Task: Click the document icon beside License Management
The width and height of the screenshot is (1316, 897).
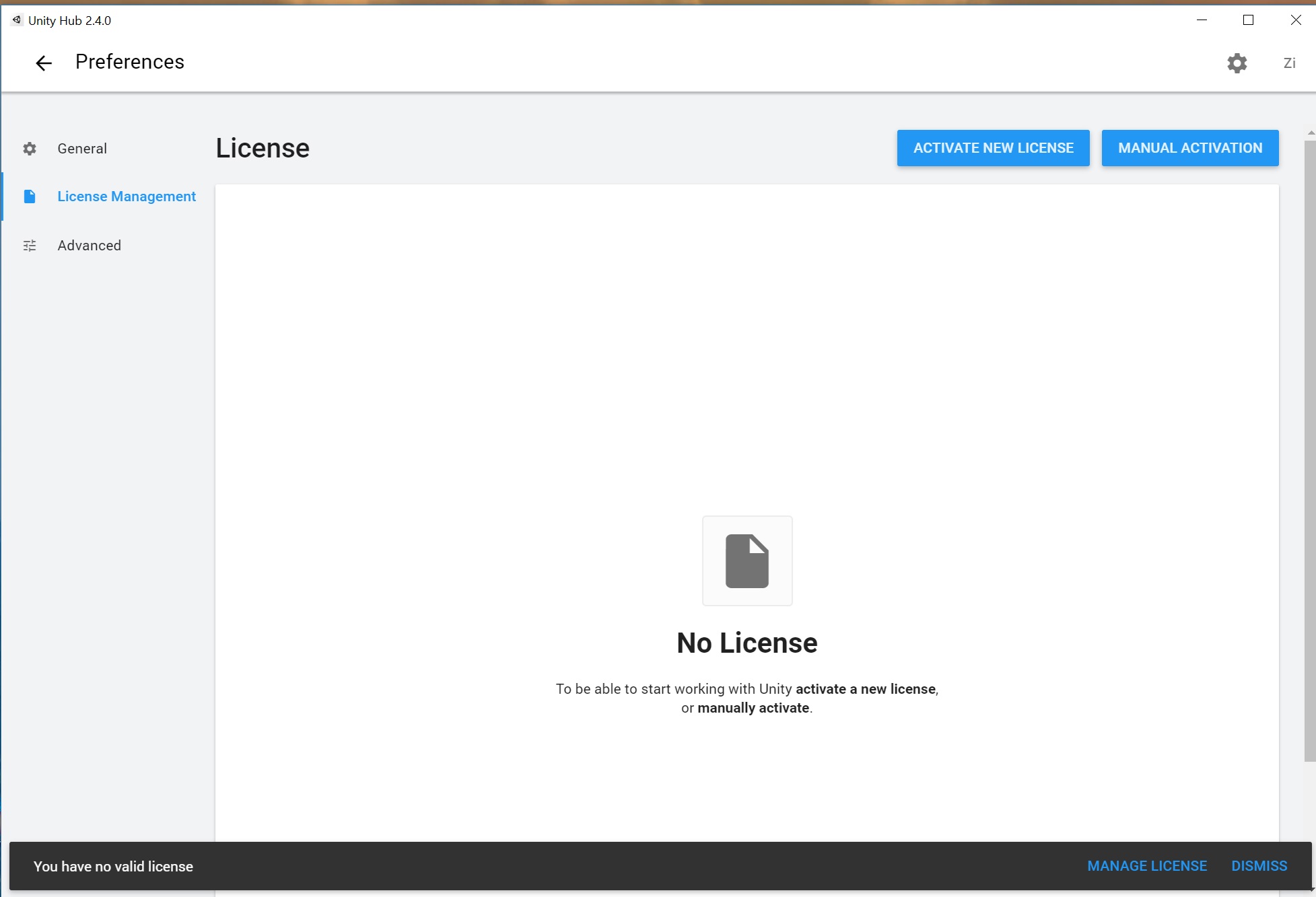Action: [x=30, y=196]
